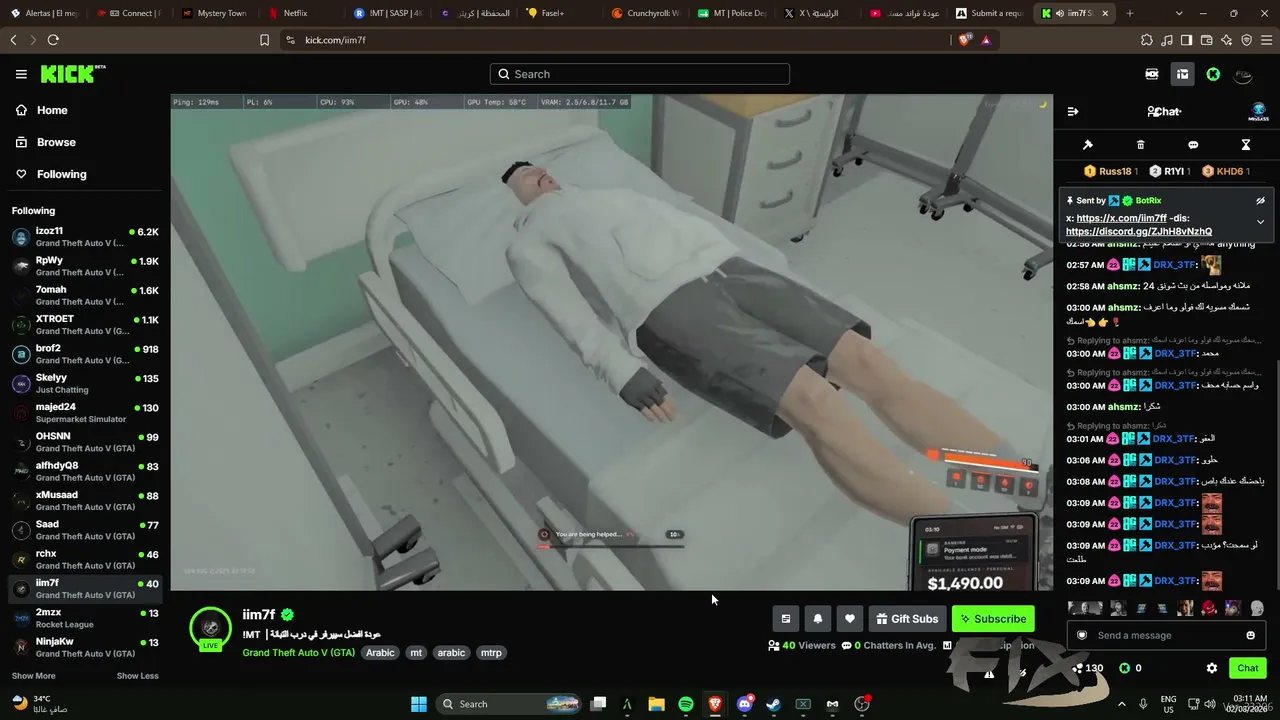The image size is (1280, 720).
Task: Click the green K icon in header
Action: click(x=1213, y=74)
